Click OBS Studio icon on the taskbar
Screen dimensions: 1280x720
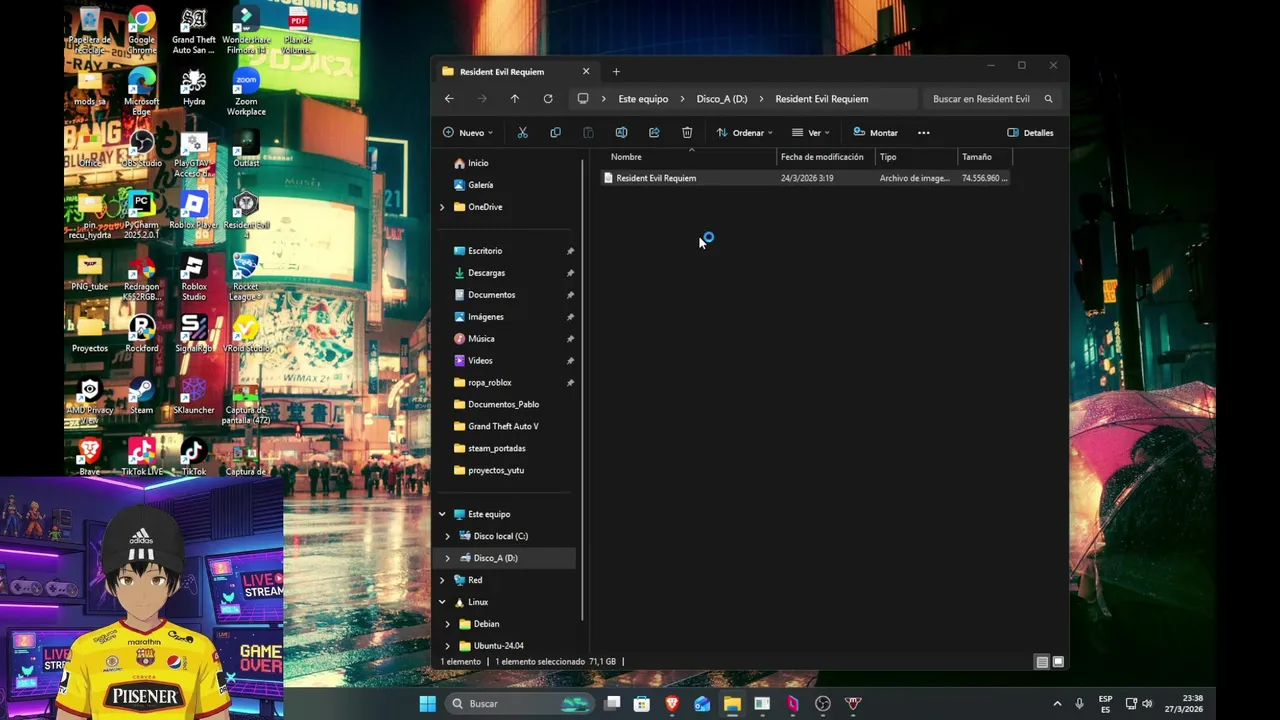pos(823,704)
